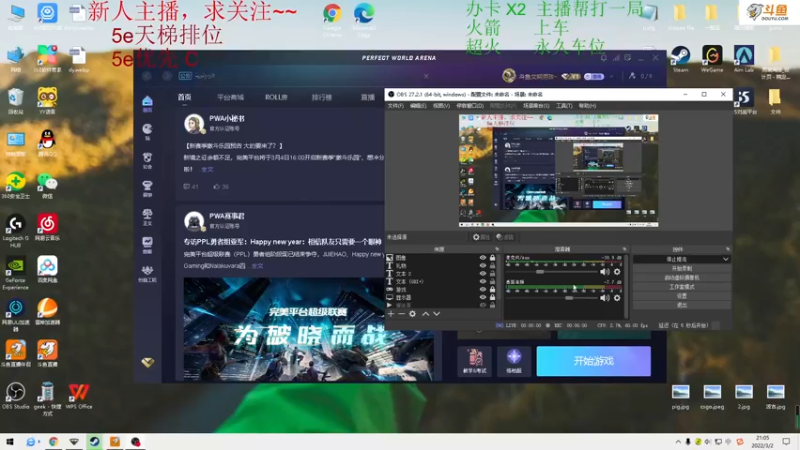800x450 pixels.
Task: Open notifications bell in Perfect World Arena
Action: [x=604, y=58]
